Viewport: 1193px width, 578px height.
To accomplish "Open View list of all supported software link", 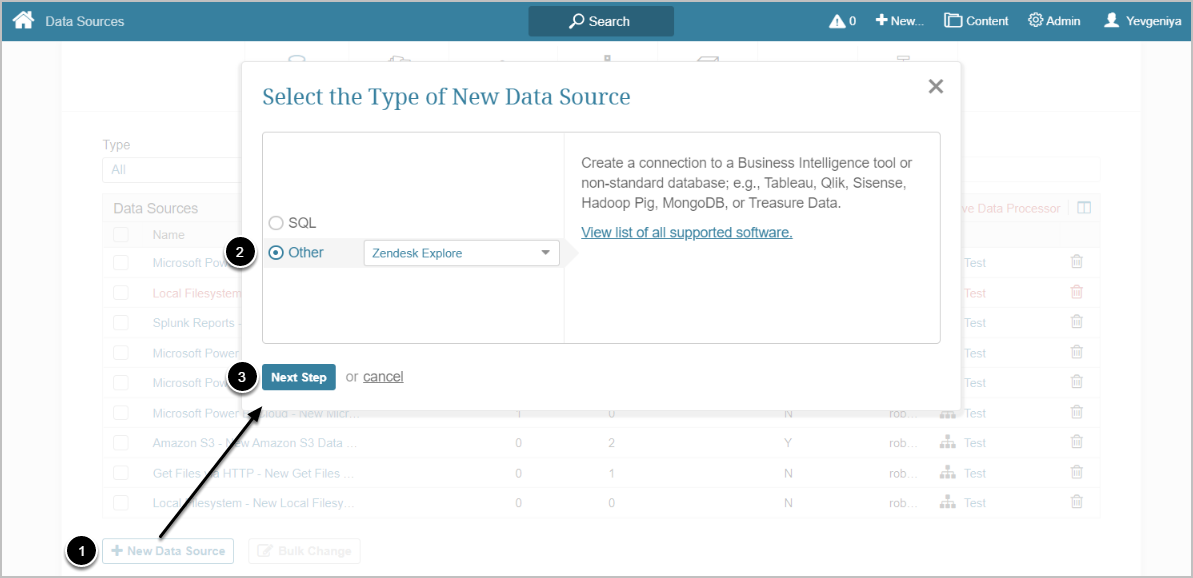I will pyautogui.click(x=686, y=232).
